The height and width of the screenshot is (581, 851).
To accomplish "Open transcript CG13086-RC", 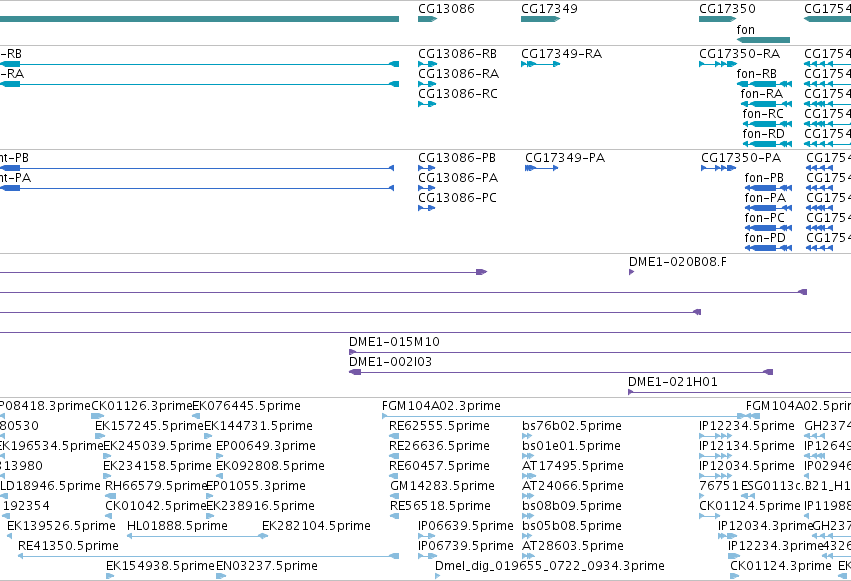I will 458,94.
